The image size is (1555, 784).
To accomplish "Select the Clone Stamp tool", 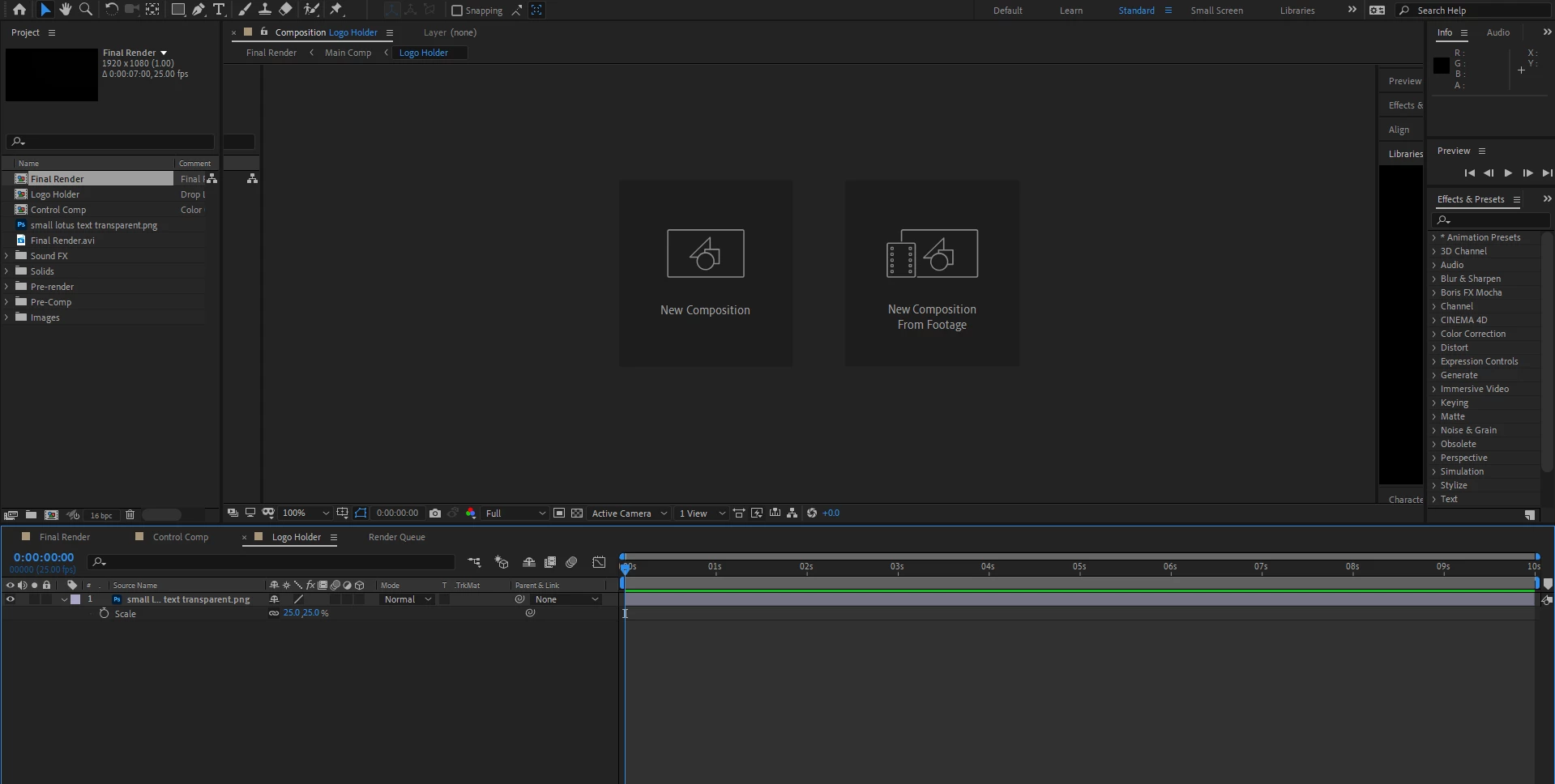I will 265,10.
